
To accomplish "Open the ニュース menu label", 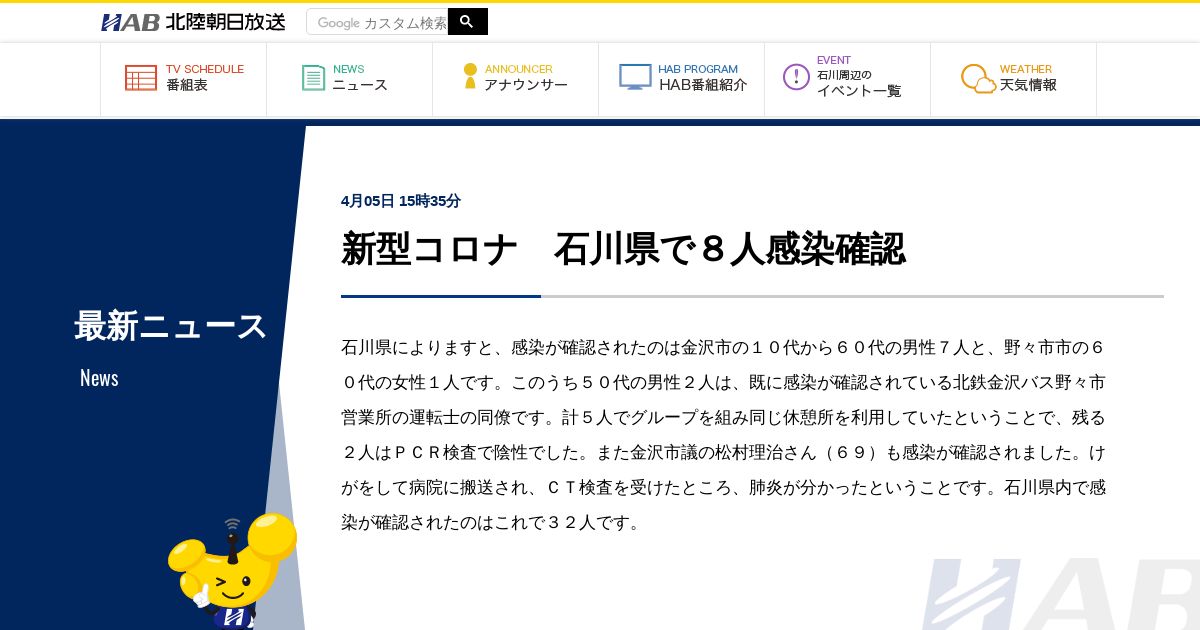I will point(360,86).
